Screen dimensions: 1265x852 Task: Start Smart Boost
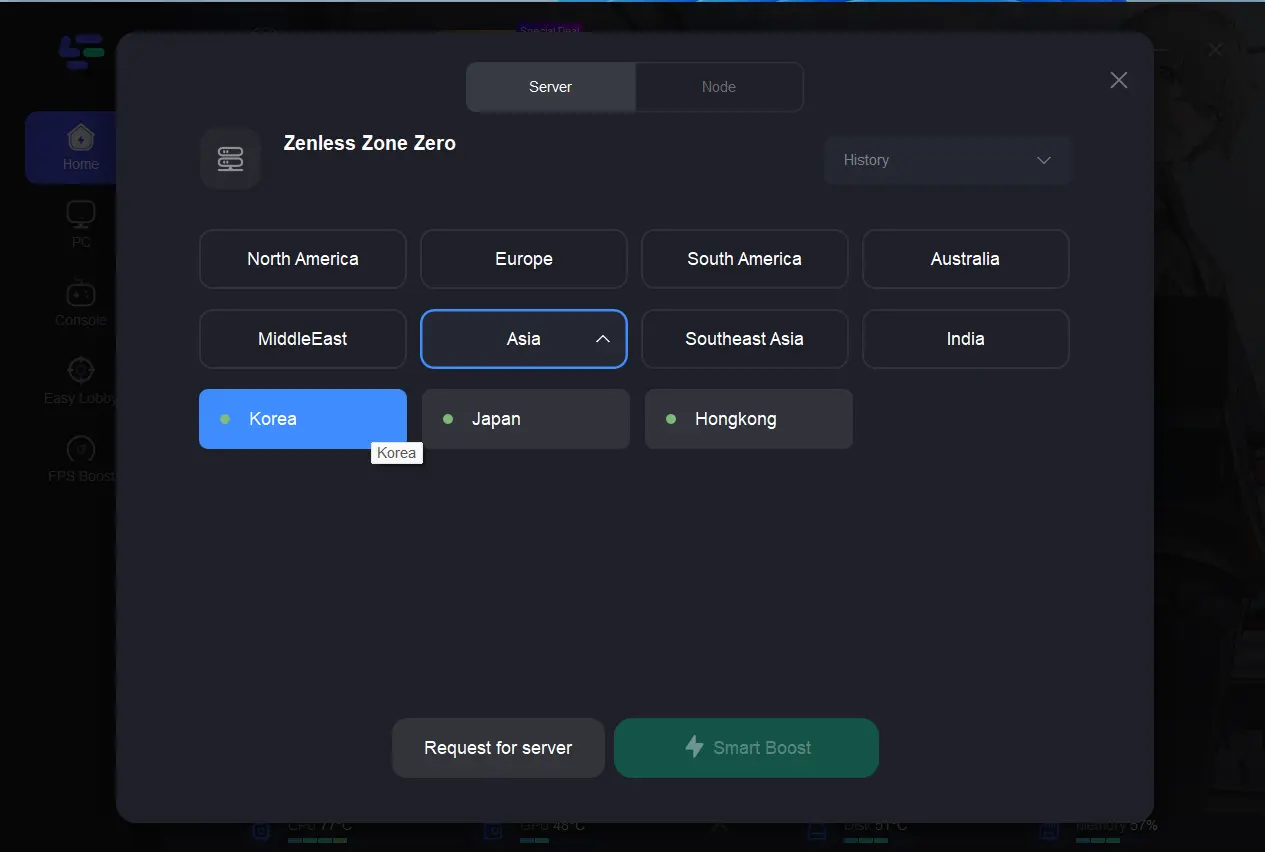746,748
